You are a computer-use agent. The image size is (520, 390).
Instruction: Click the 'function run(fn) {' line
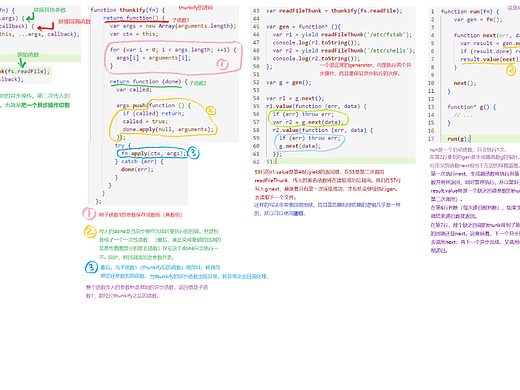470,11
